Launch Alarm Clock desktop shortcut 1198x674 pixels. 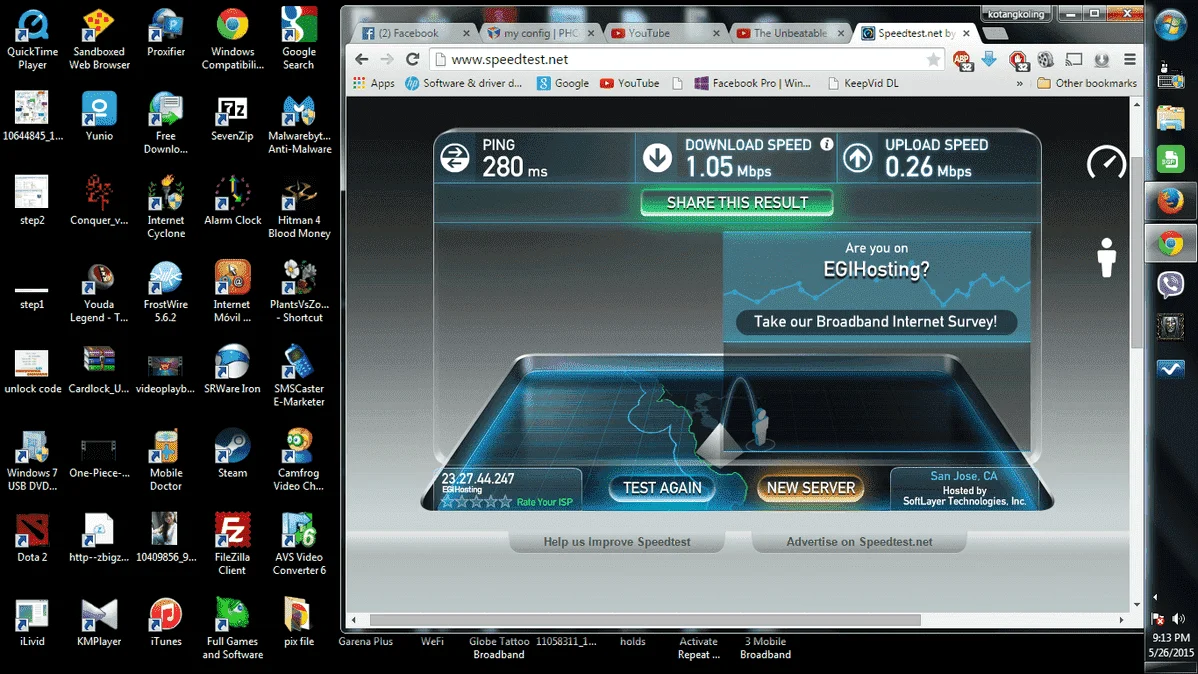point(232,201)
